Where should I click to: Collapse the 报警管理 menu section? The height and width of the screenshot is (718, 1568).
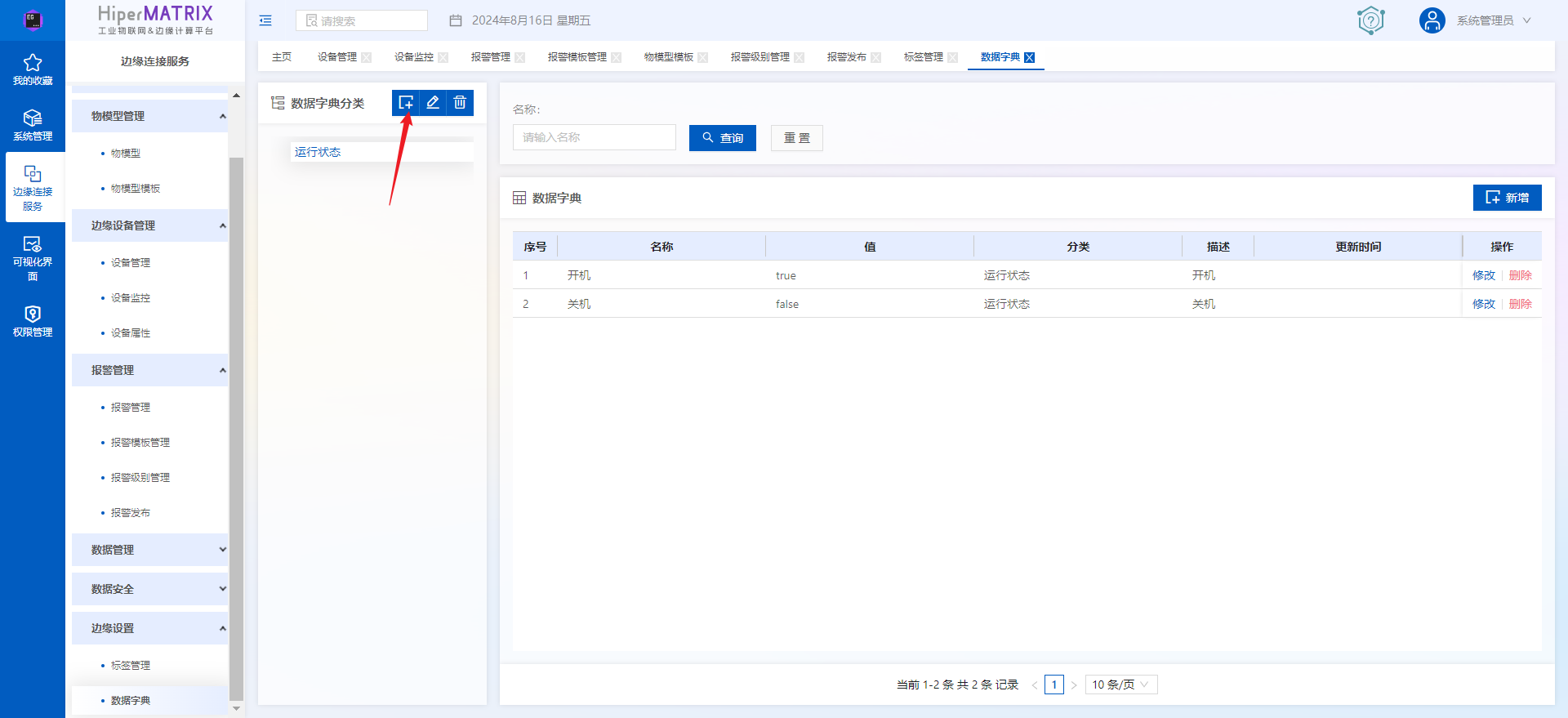pos(149,370)
